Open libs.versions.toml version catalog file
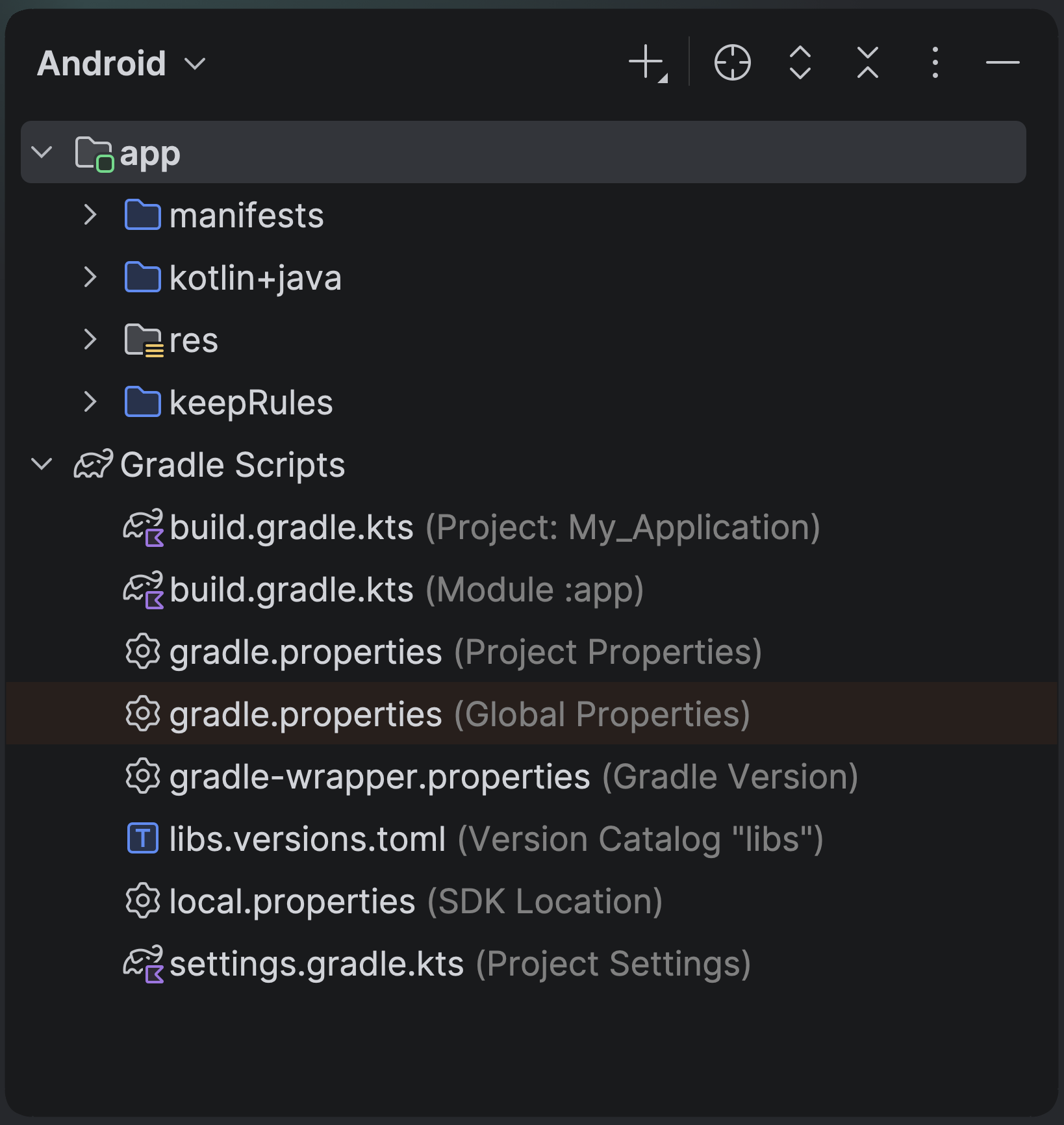 (496, 839)
